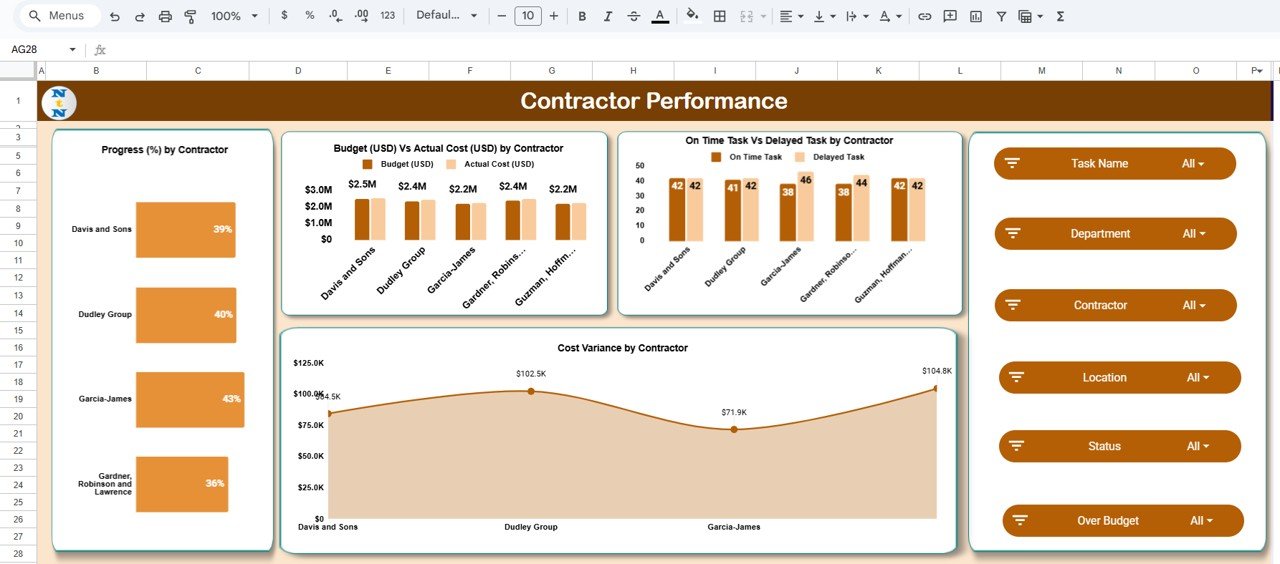This screenshot has width=1280, height=564.
Task: Open the font family Default dropdown
Action: [446, 16]
